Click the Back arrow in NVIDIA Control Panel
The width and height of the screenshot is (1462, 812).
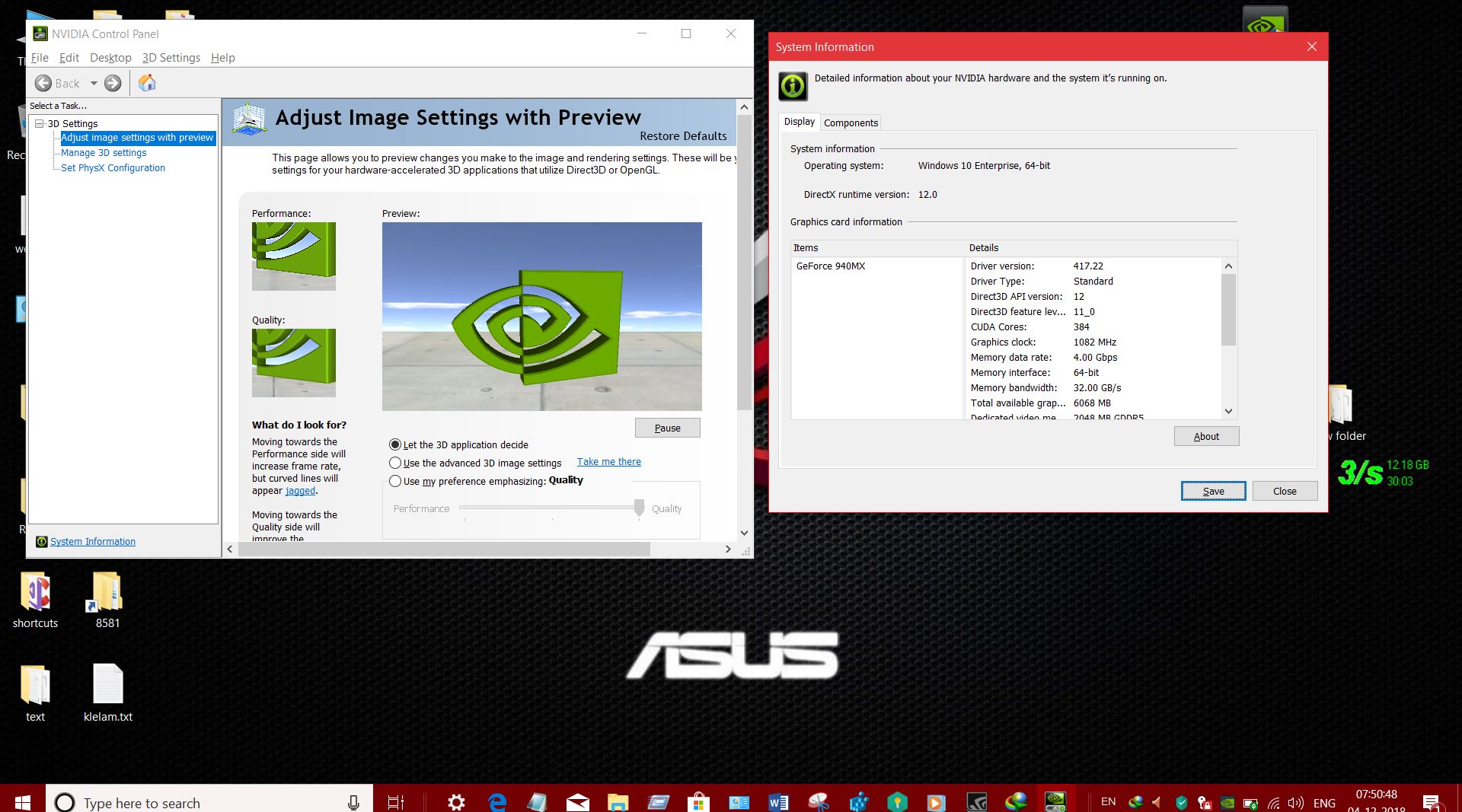(43, 83)
